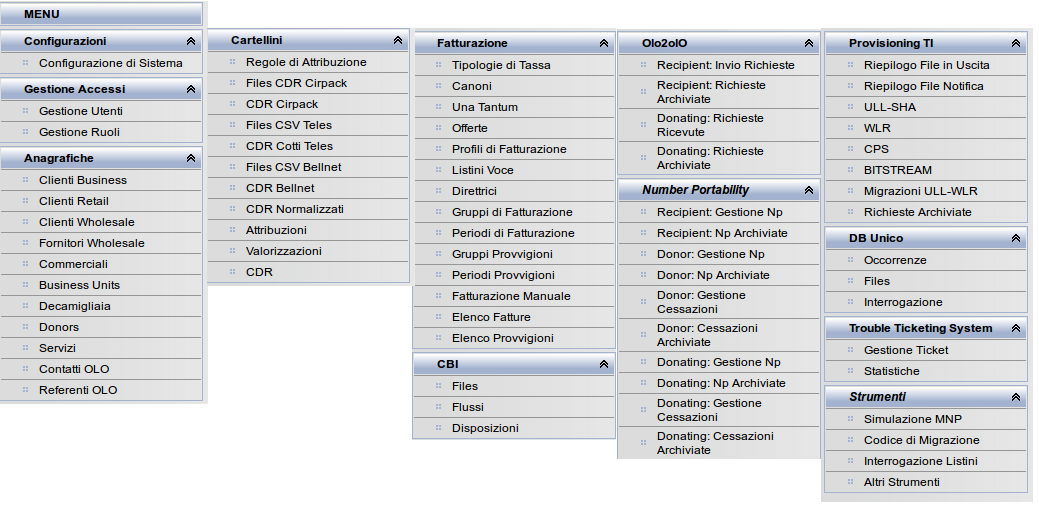This screenshot has width=1039, height=508.
Task: Collapse the Number Portability chevron icon
Action: (x=808, y=190)
